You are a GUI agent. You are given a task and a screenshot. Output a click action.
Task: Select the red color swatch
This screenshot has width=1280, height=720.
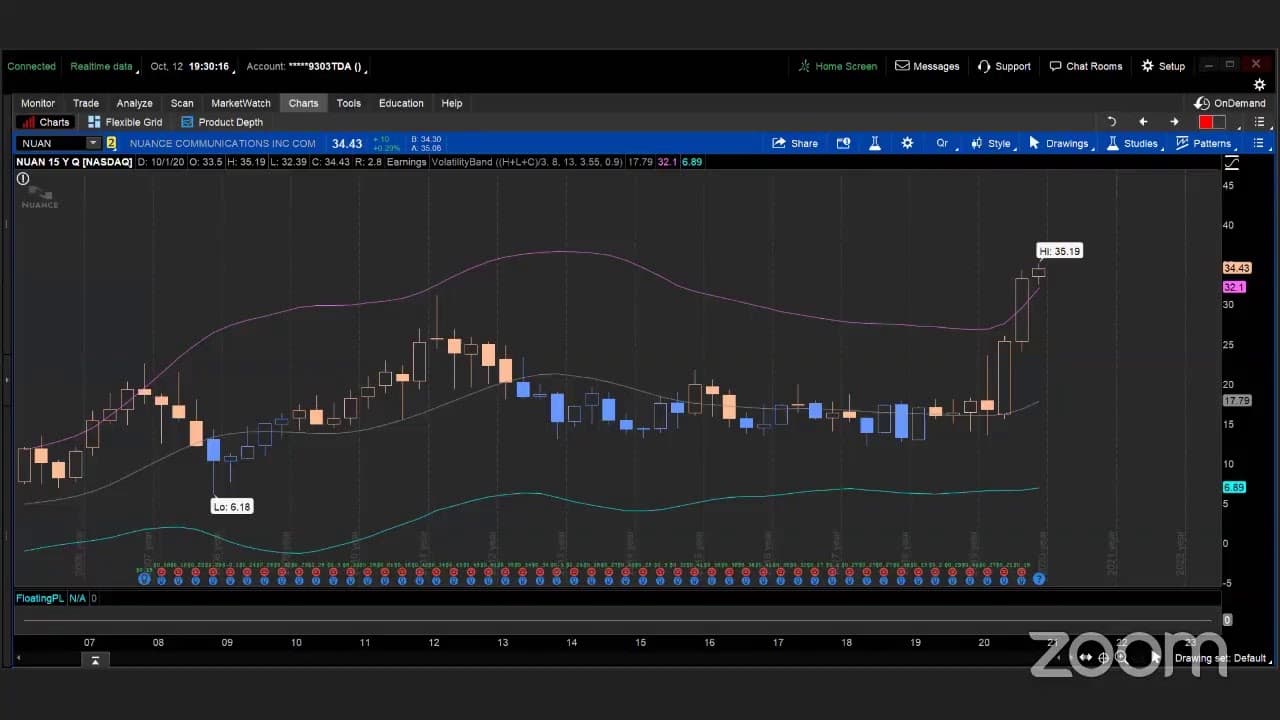[x=1206, y=122]
